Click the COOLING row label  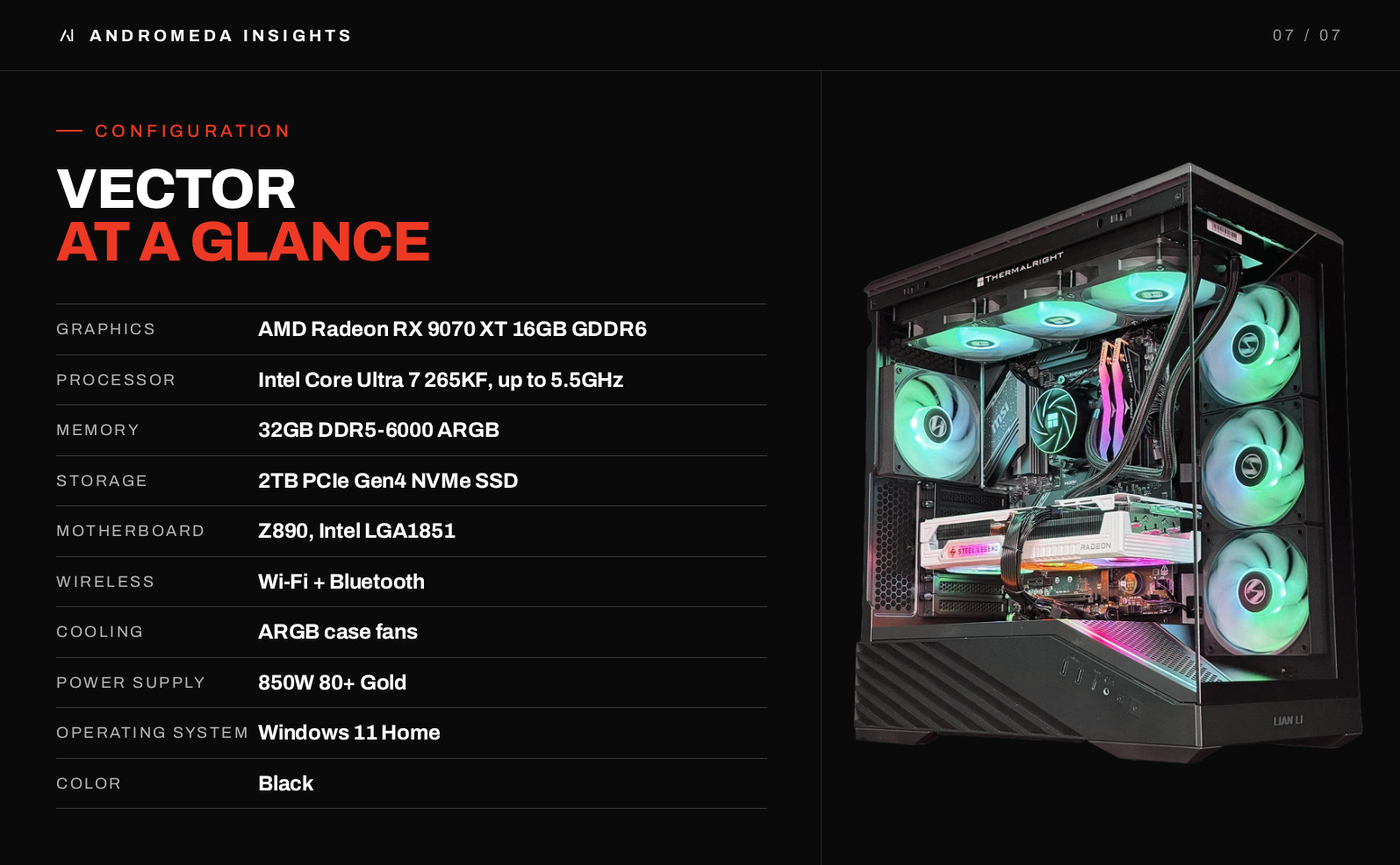[100, 632]
